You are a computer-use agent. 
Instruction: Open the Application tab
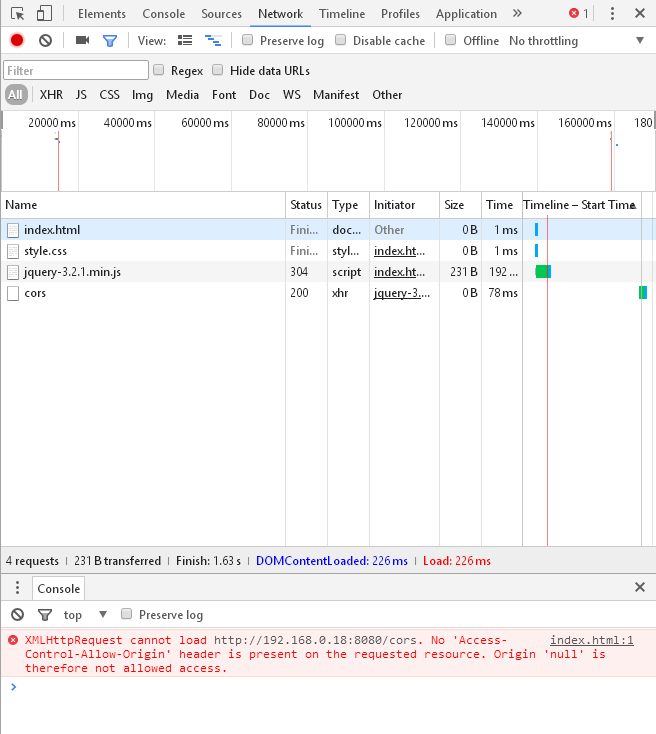466,14
